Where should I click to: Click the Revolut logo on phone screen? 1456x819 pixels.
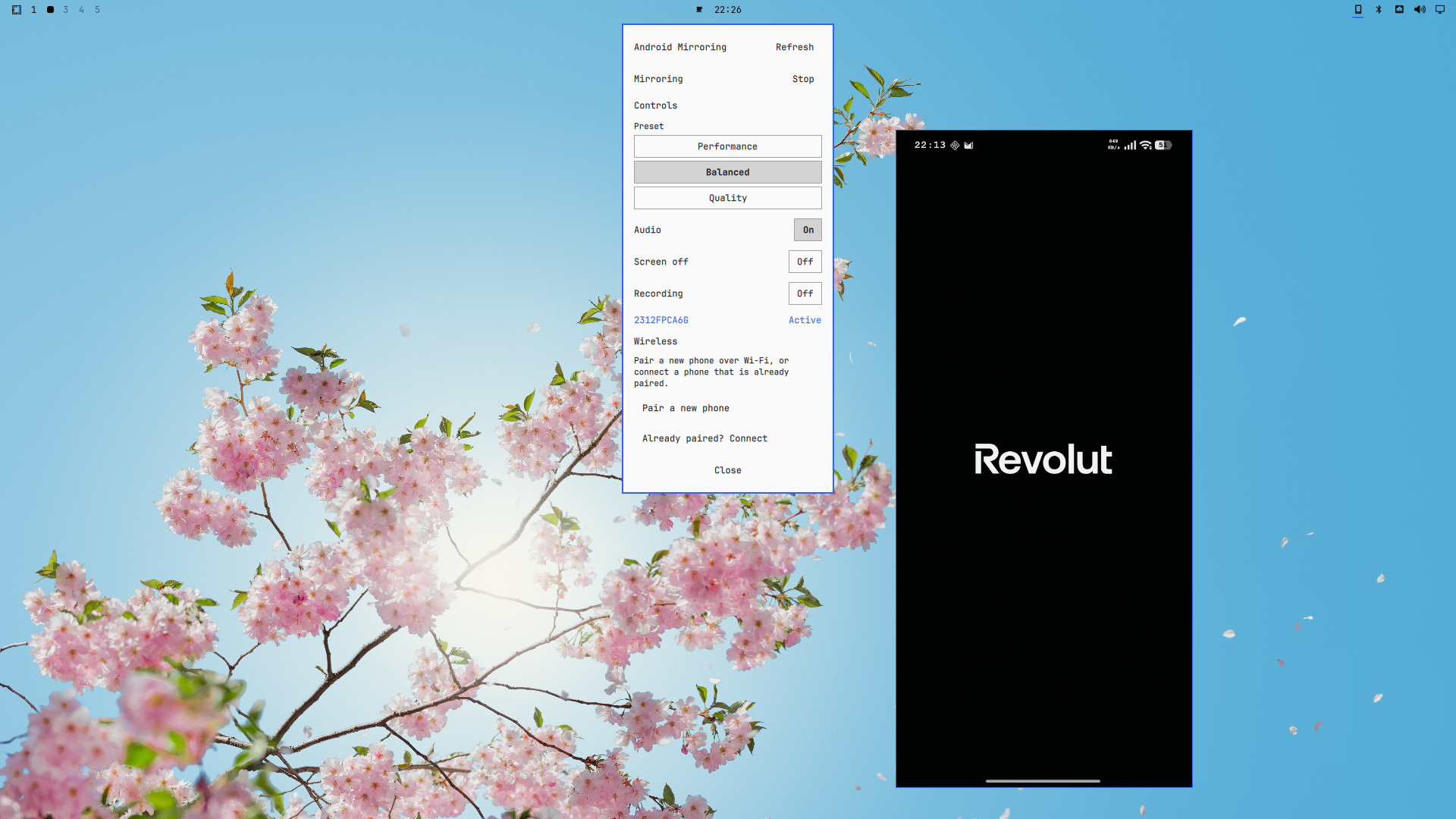point(1043,460)
